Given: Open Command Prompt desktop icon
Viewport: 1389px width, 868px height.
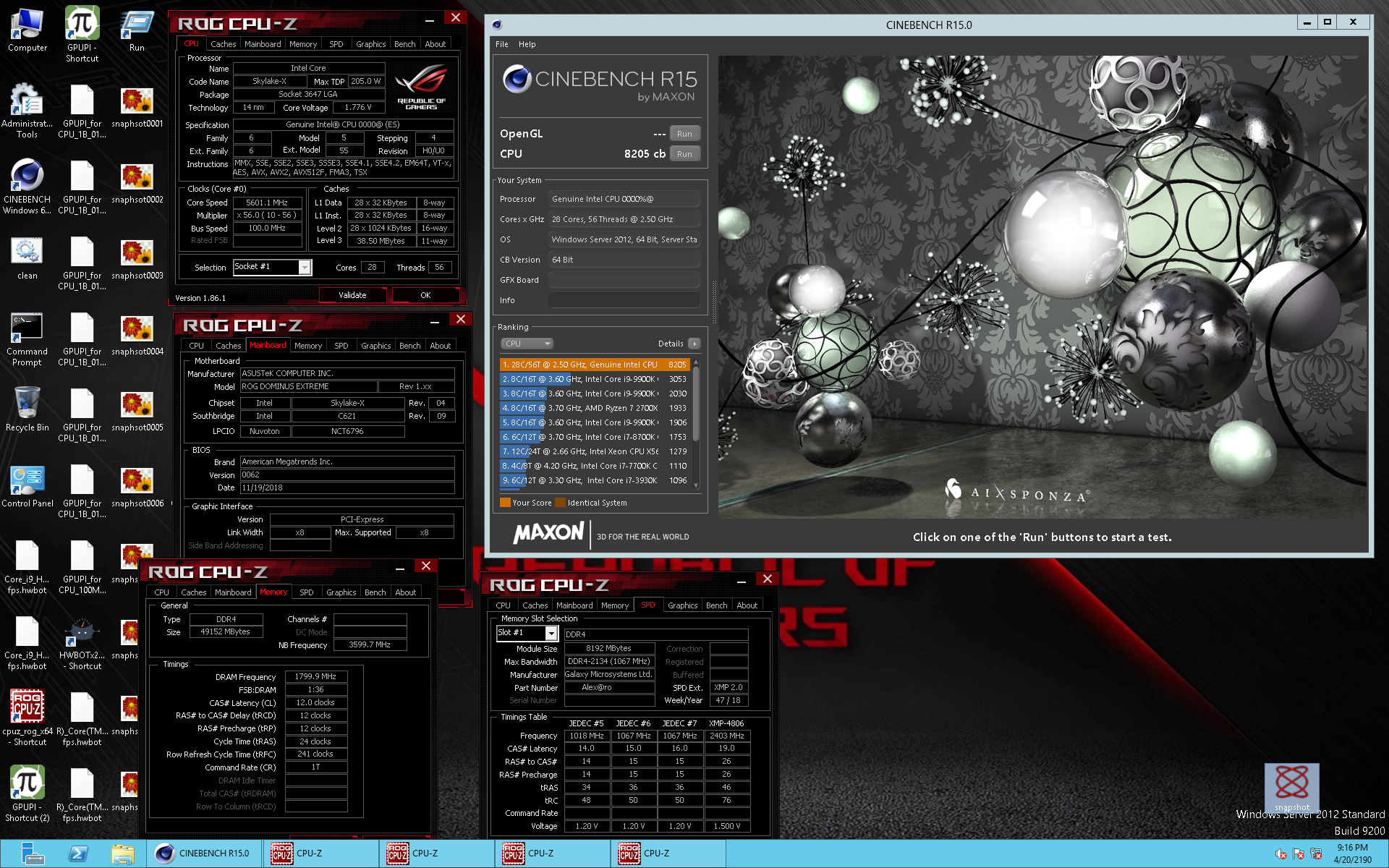Looking at the screenshot, I should coord(27,339).
